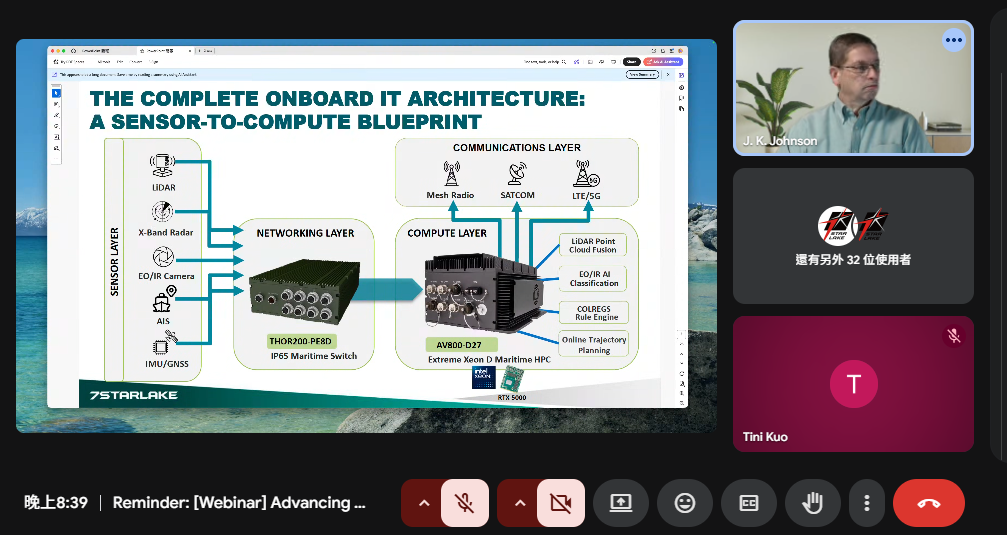The height and width of the screenshot is (535, 1007).
Task: Expand the video settings chevron
Action: [519, 503]
